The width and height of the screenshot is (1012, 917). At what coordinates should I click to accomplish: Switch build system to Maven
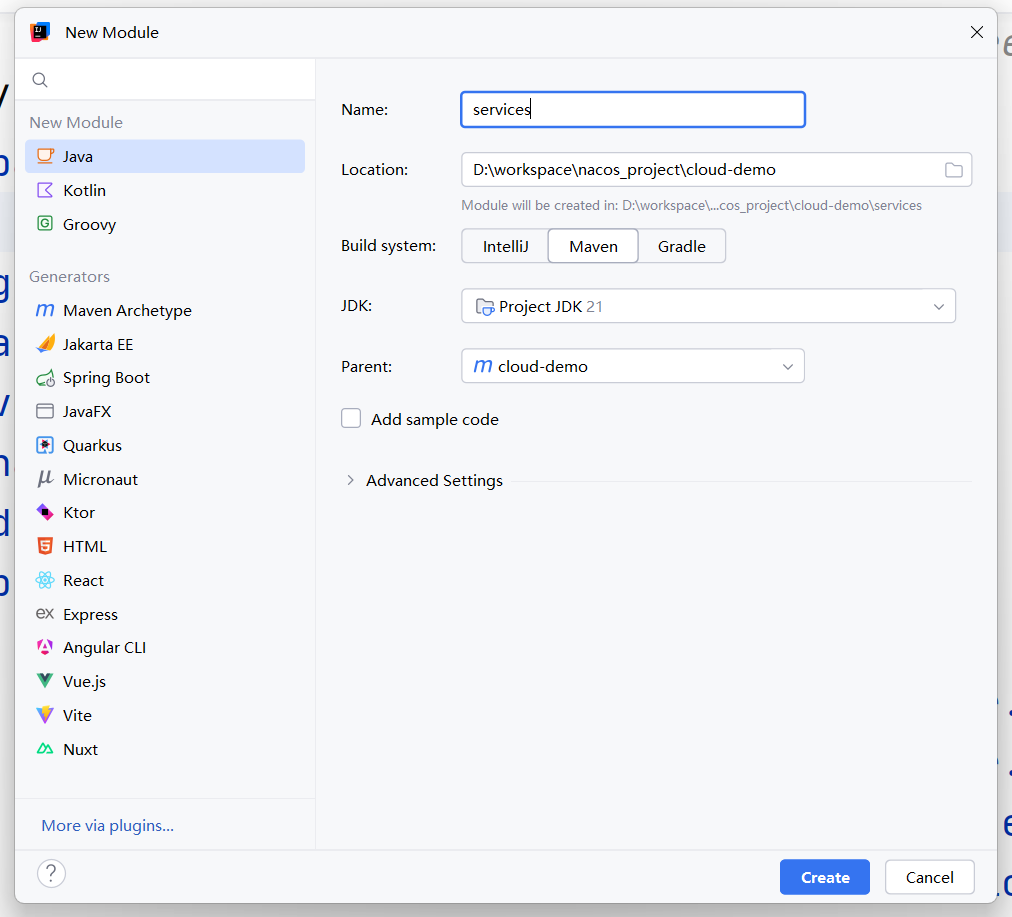593,246
